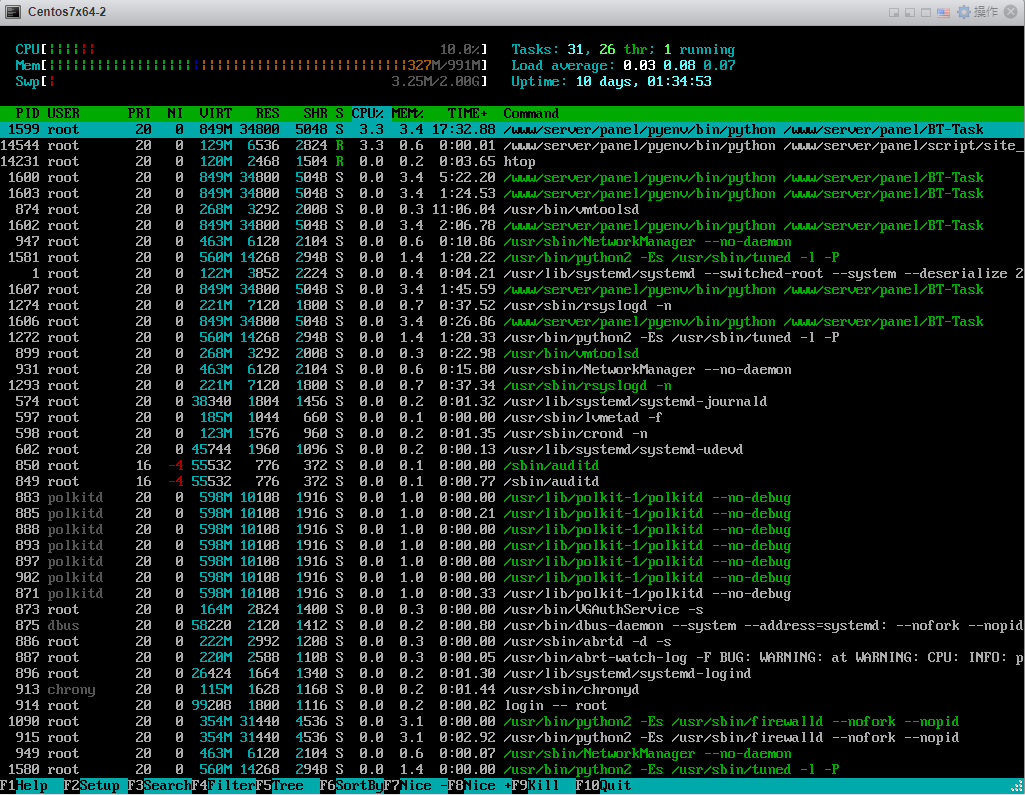Viewport: 1025px width, 795px height.
Task: Click F7 Nice - to lower niceness
Action: 416,785
